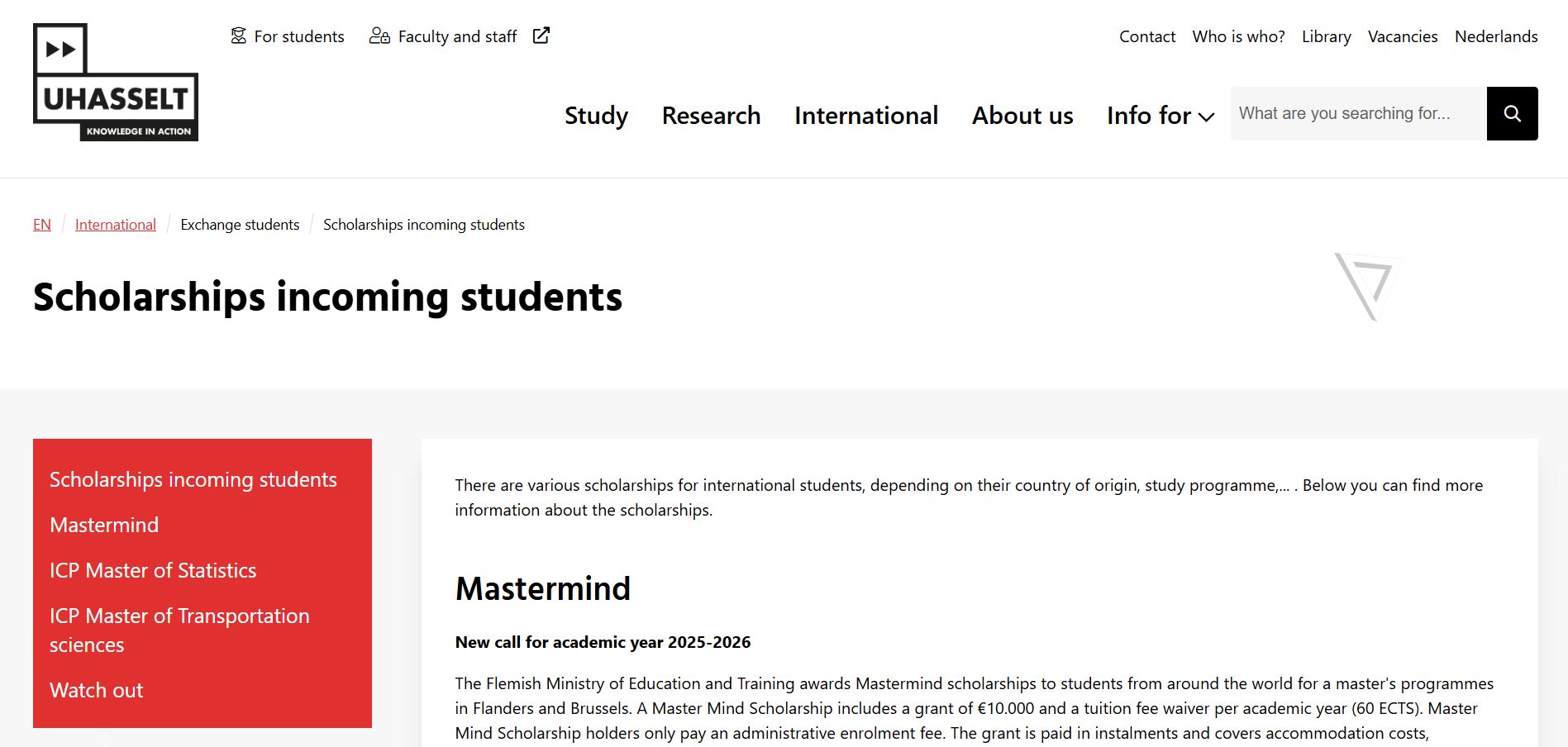Viewport: 1568px width, 747px height.
Task: Click the external link icon
Action: pos(541,36)
